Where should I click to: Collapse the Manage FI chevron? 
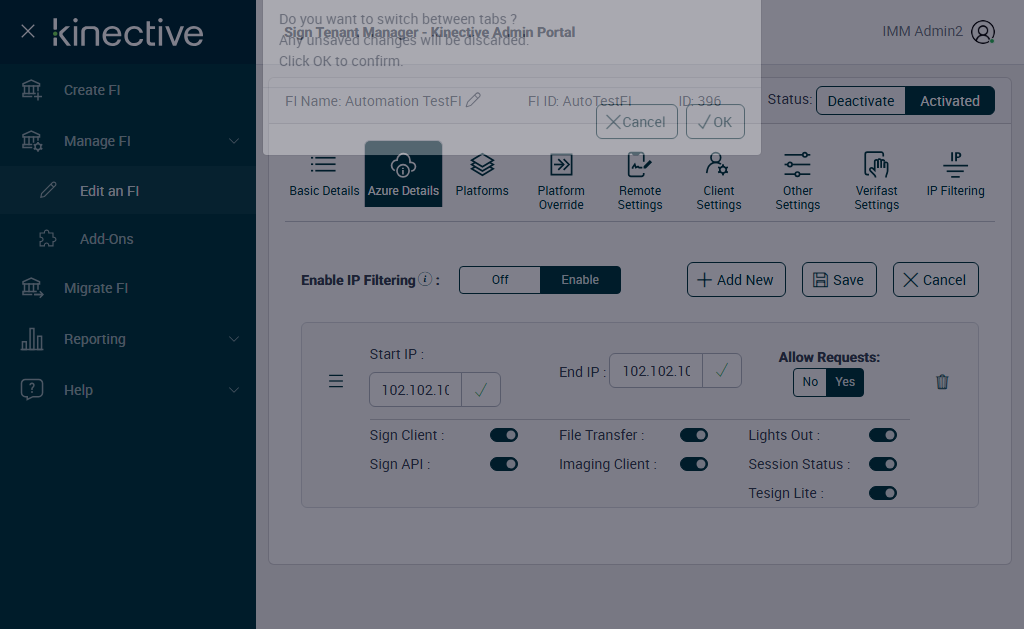tap(234, 141)
